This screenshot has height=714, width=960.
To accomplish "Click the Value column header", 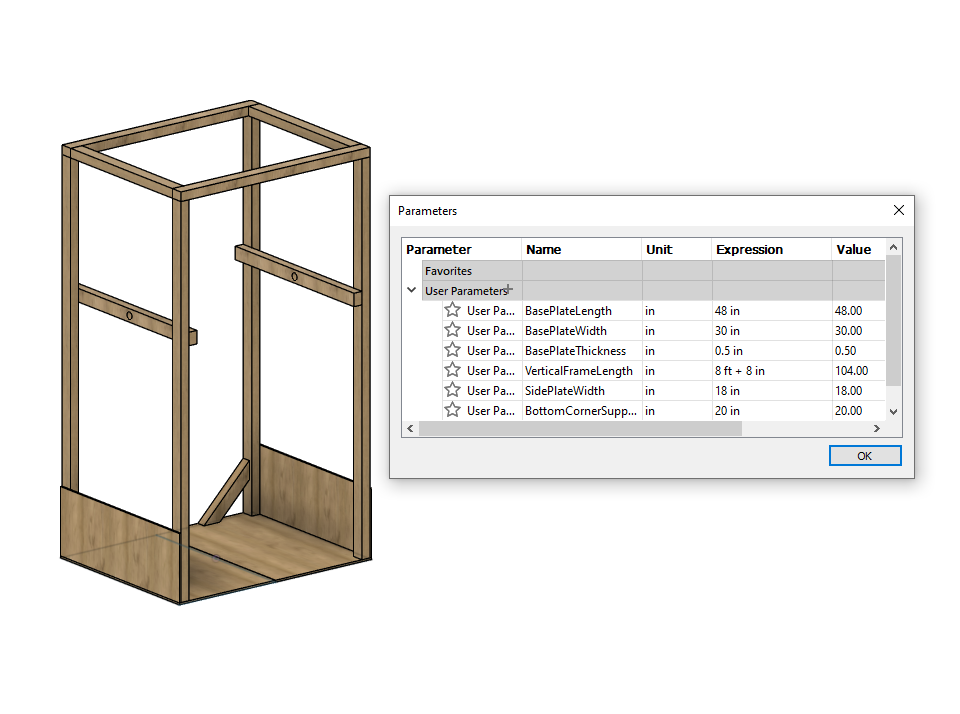I will 858,249.
